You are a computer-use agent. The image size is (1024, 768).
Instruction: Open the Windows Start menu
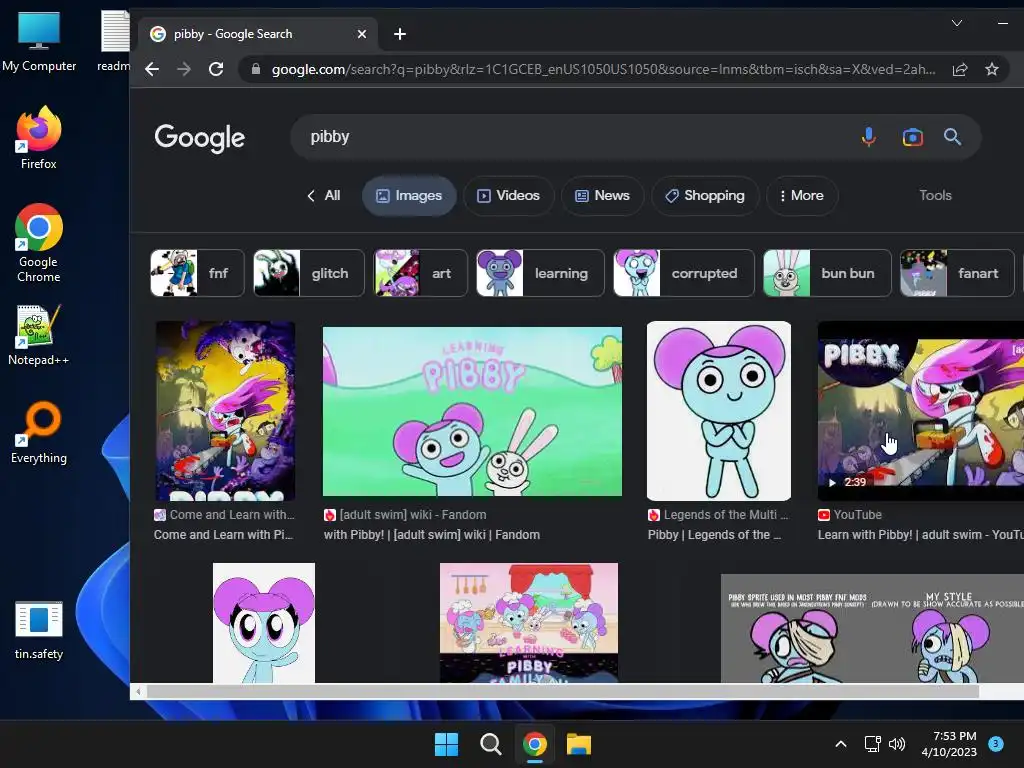click(447, 744)
